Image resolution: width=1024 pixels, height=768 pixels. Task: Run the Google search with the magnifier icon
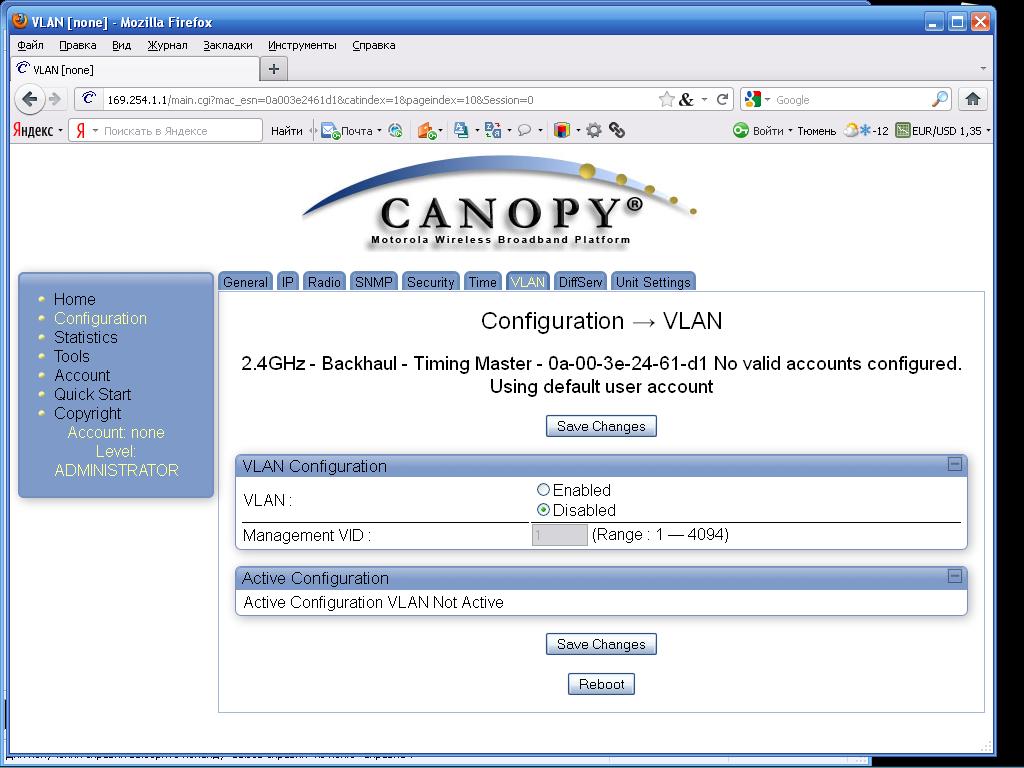point(940,99)
